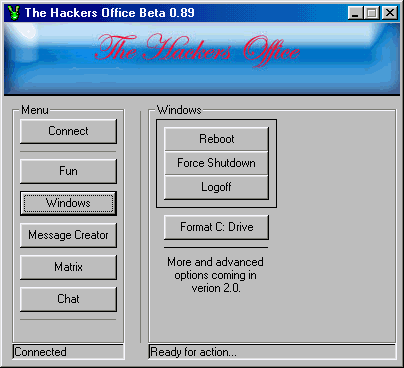Open the Matrix section

[x=68, y=267]
